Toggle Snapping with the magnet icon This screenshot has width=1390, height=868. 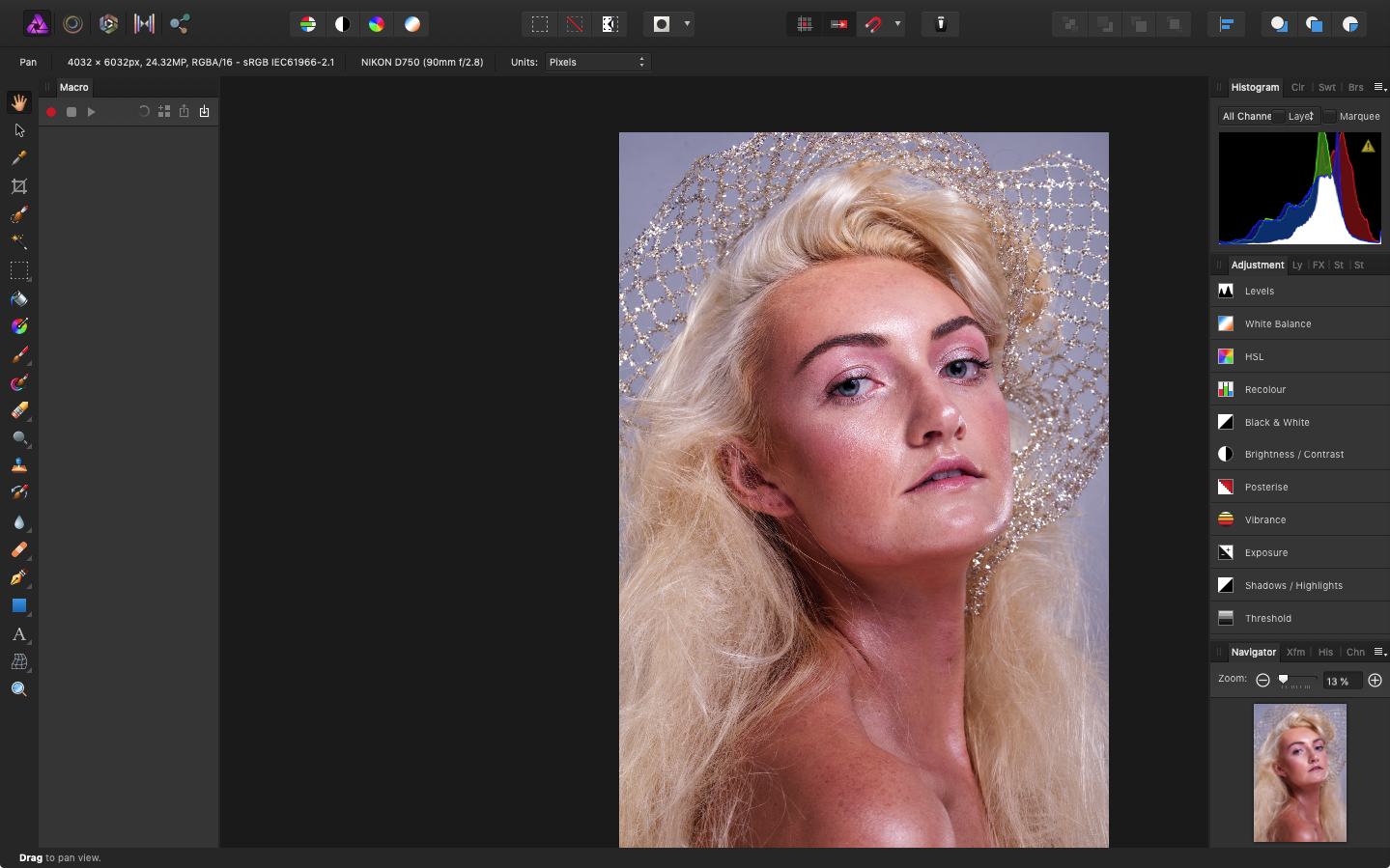click(873, 24)
